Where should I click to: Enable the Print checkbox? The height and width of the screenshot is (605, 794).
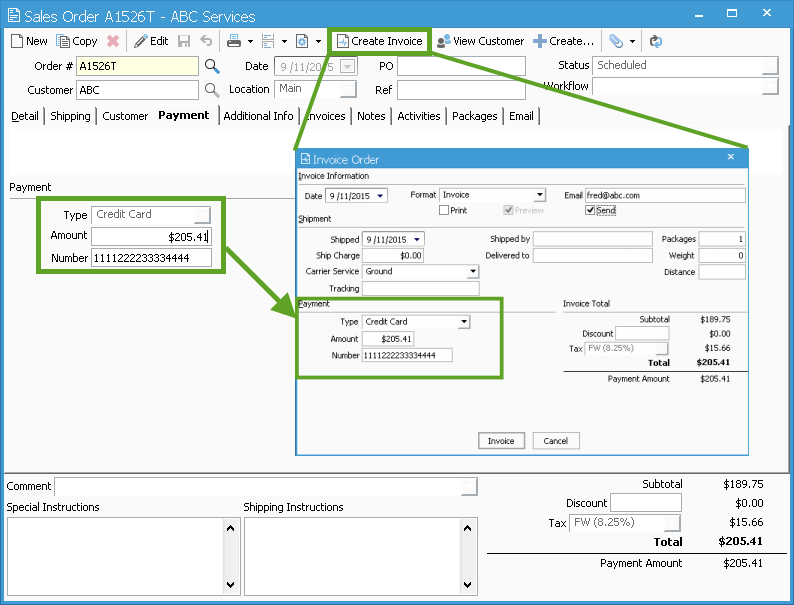coord(444,210)
